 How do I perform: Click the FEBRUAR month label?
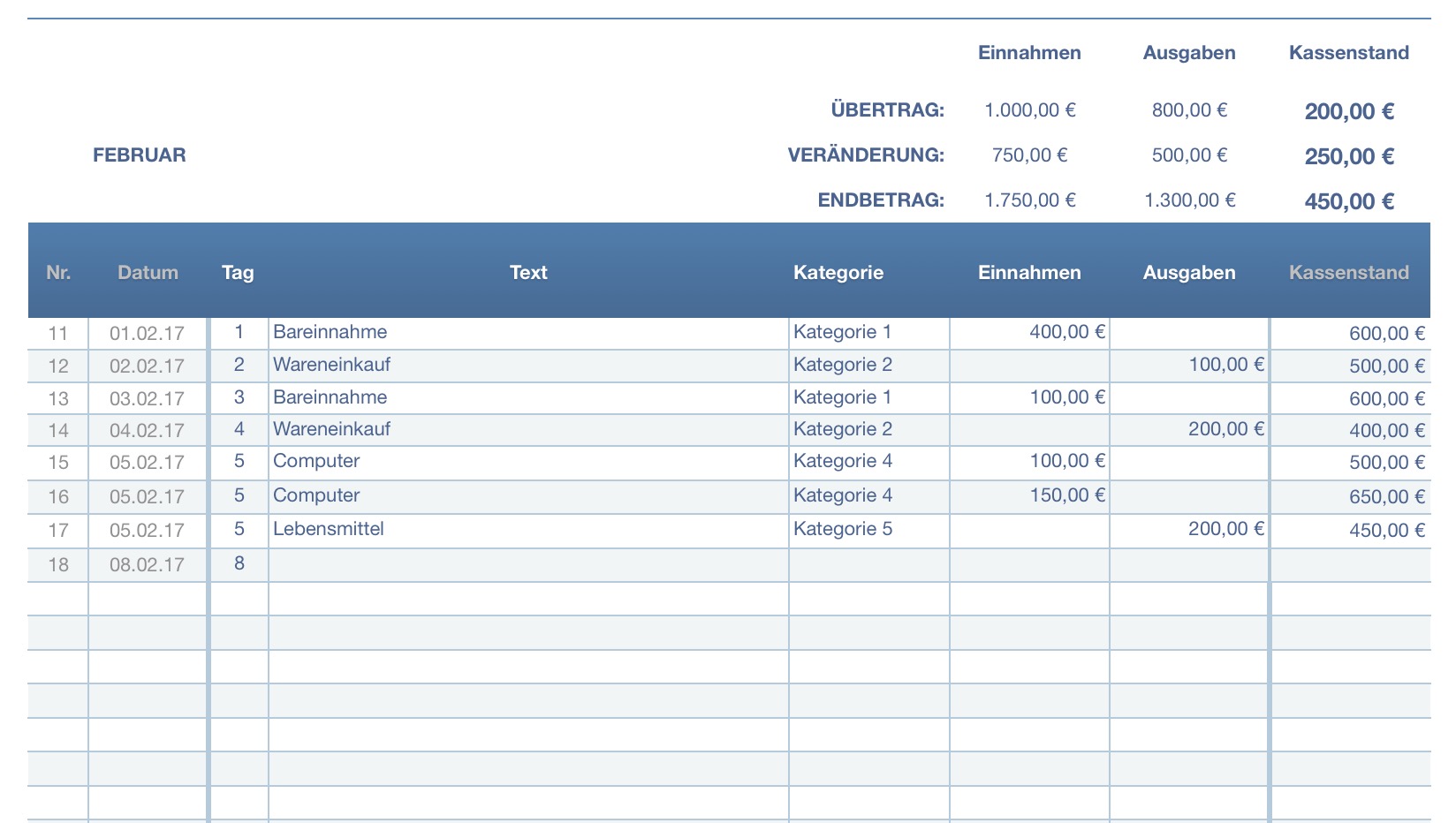pyautogui.click(x=140, y=155)
